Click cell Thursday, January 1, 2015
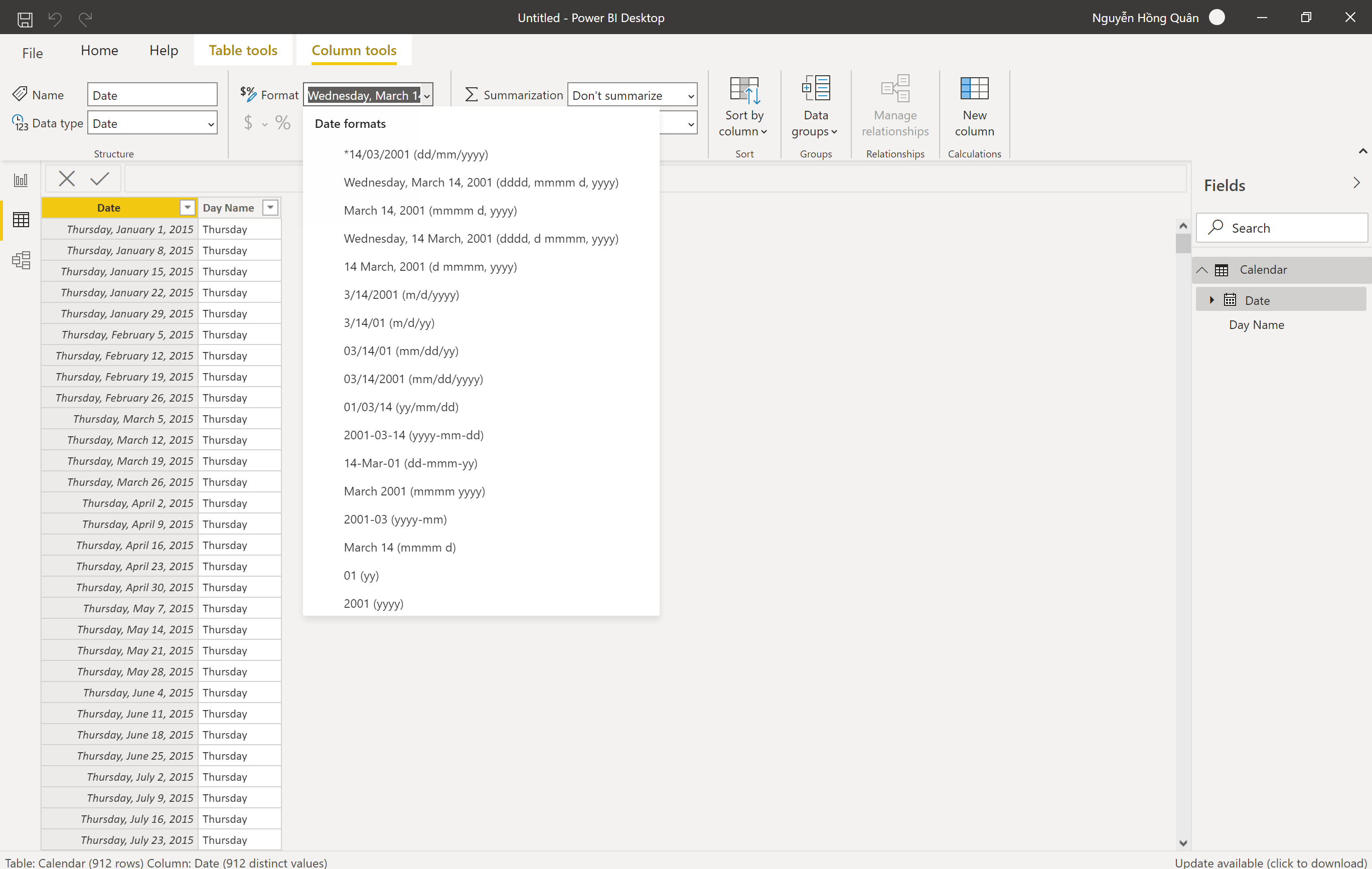Screen dimensions: 1372x869 pos(120,230)
